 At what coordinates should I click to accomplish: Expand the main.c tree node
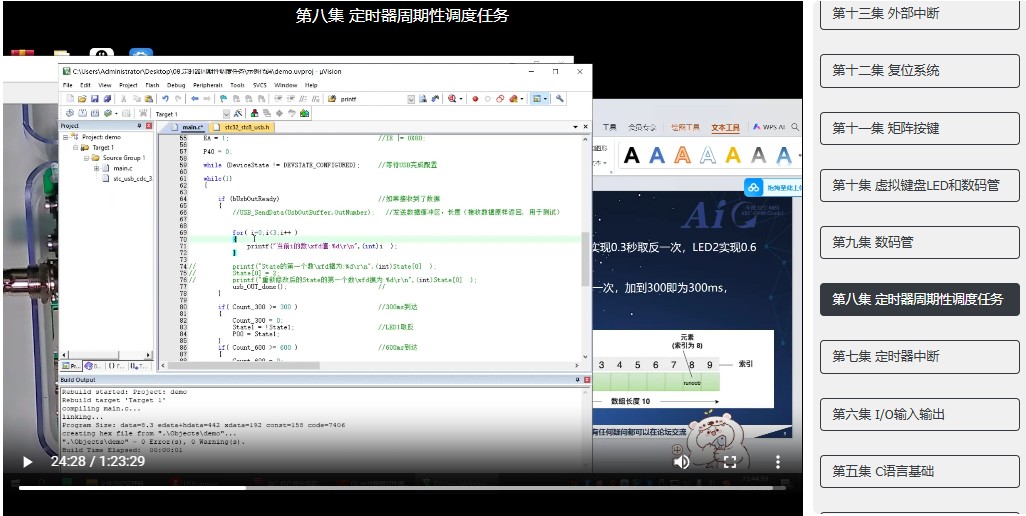point(96,168)
